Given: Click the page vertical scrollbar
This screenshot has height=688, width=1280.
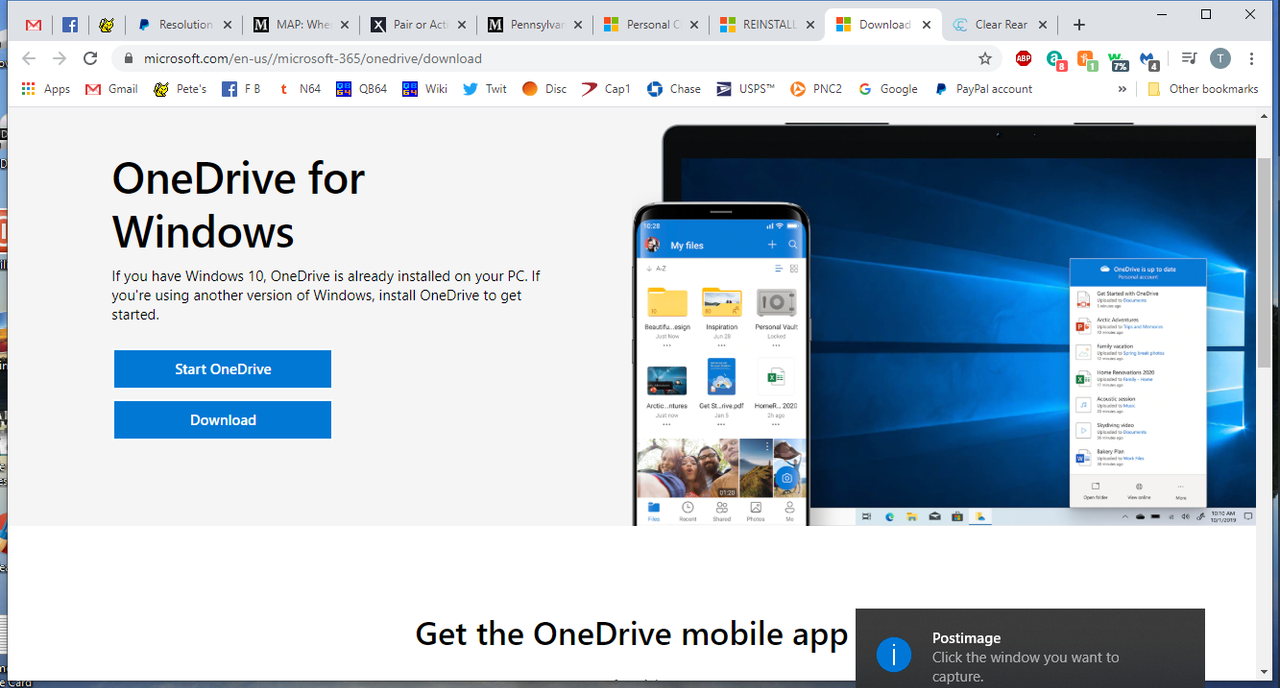Looking at the screenshot, I should (1264, 262).
